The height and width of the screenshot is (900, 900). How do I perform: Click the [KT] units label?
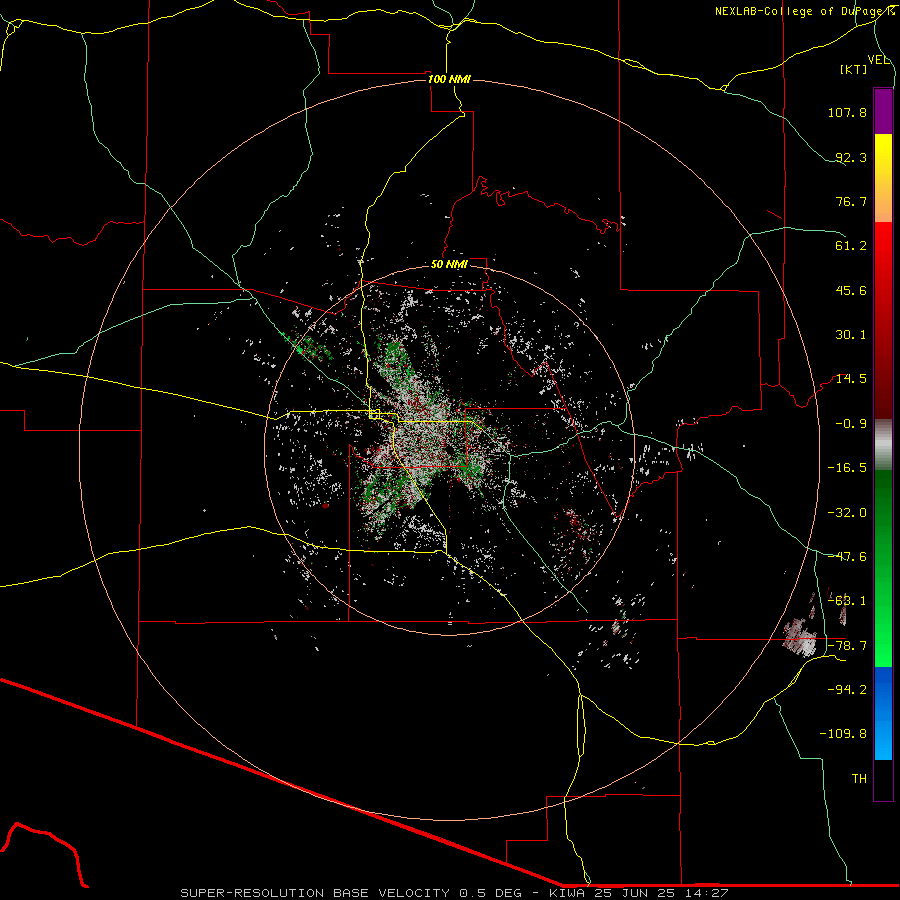click(854, 69)
